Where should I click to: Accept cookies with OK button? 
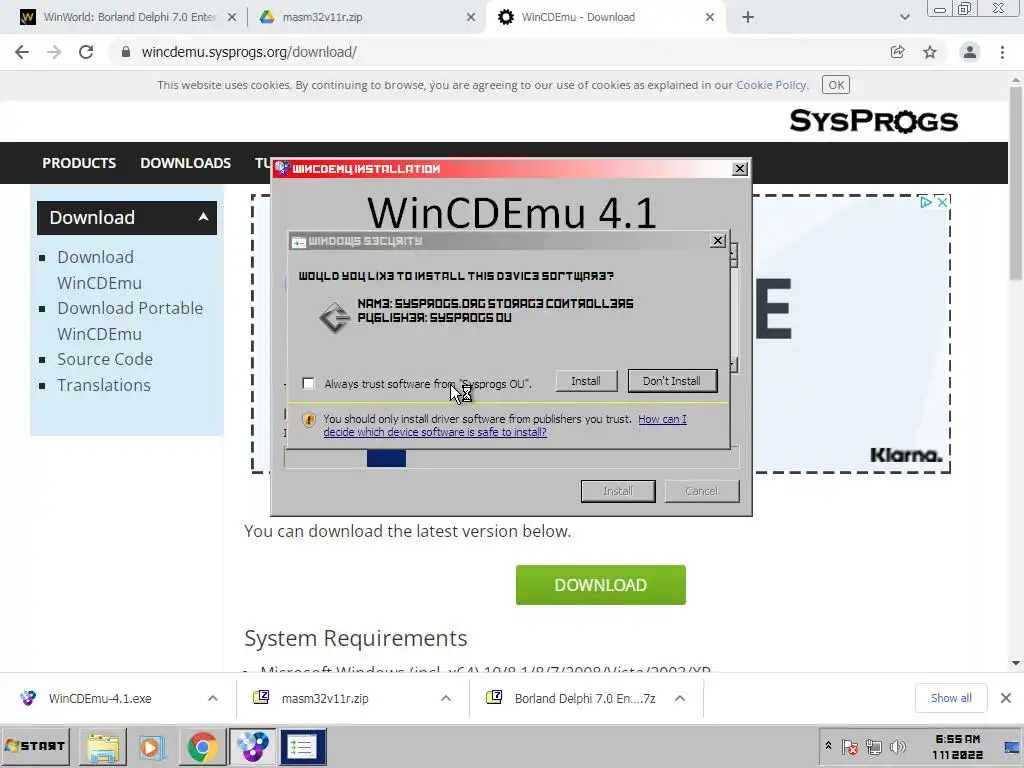click(836, 85)
